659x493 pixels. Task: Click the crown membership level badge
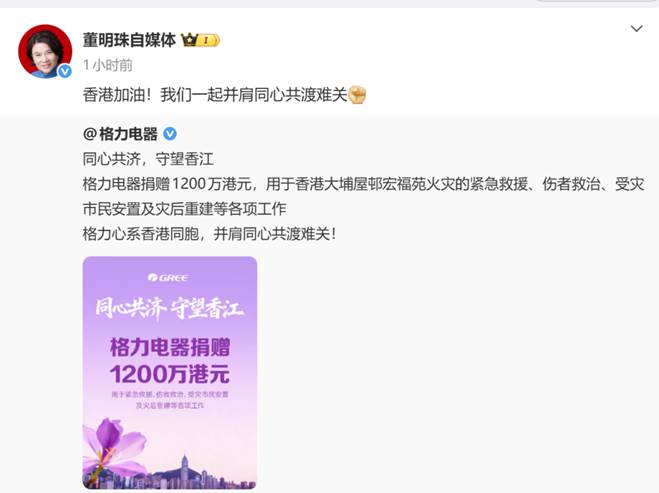pyautogui.click(x=200, y=40)
